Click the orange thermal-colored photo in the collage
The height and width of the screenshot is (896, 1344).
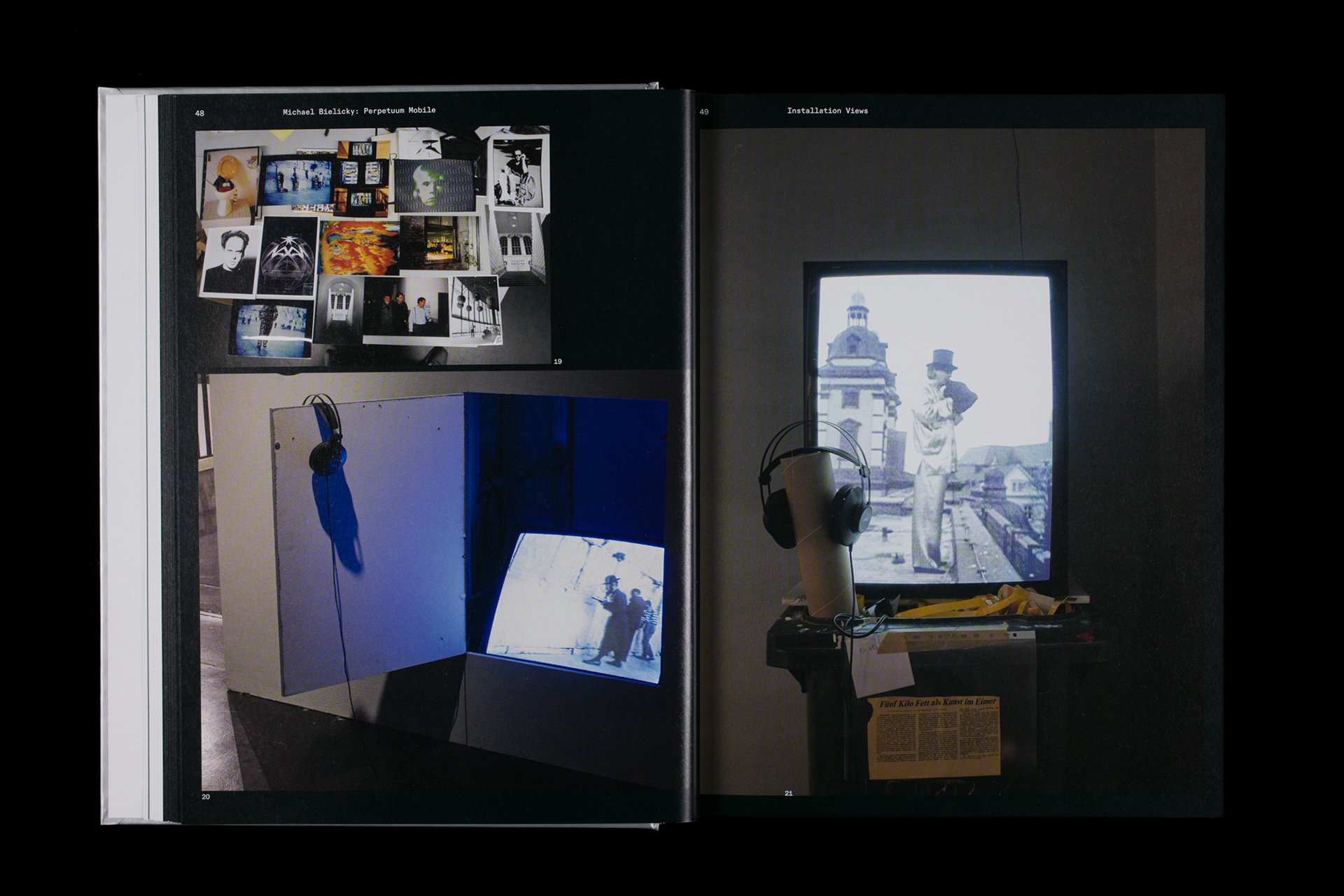[x=360, y=247]
